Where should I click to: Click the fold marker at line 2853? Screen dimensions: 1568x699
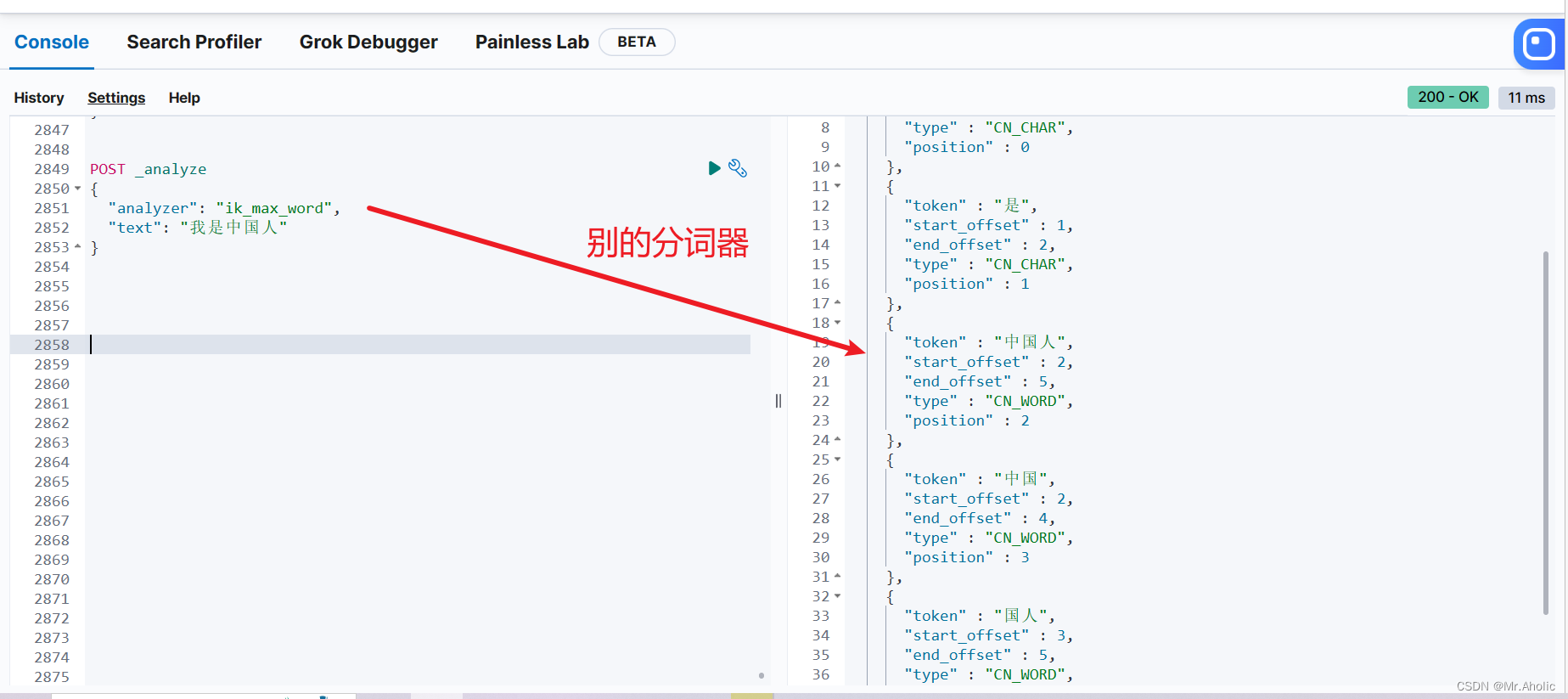click(x=78, y=247)
